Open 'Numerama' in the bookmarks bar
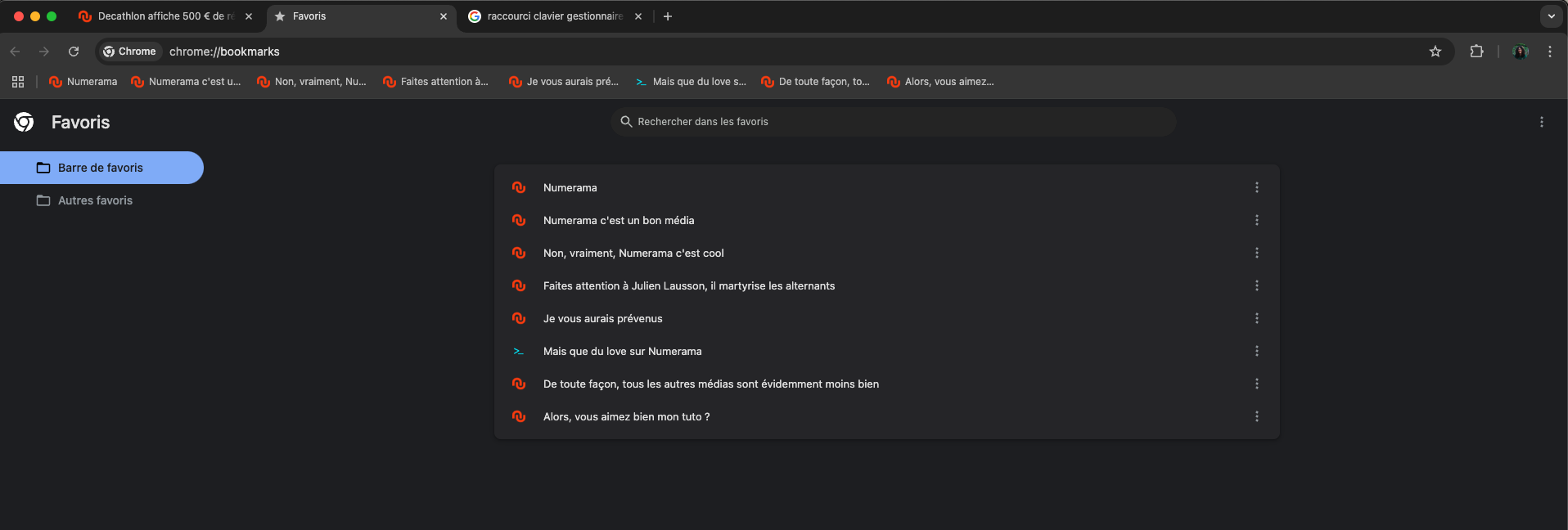This screenshot has height=530, width=1568. [83, 82]
